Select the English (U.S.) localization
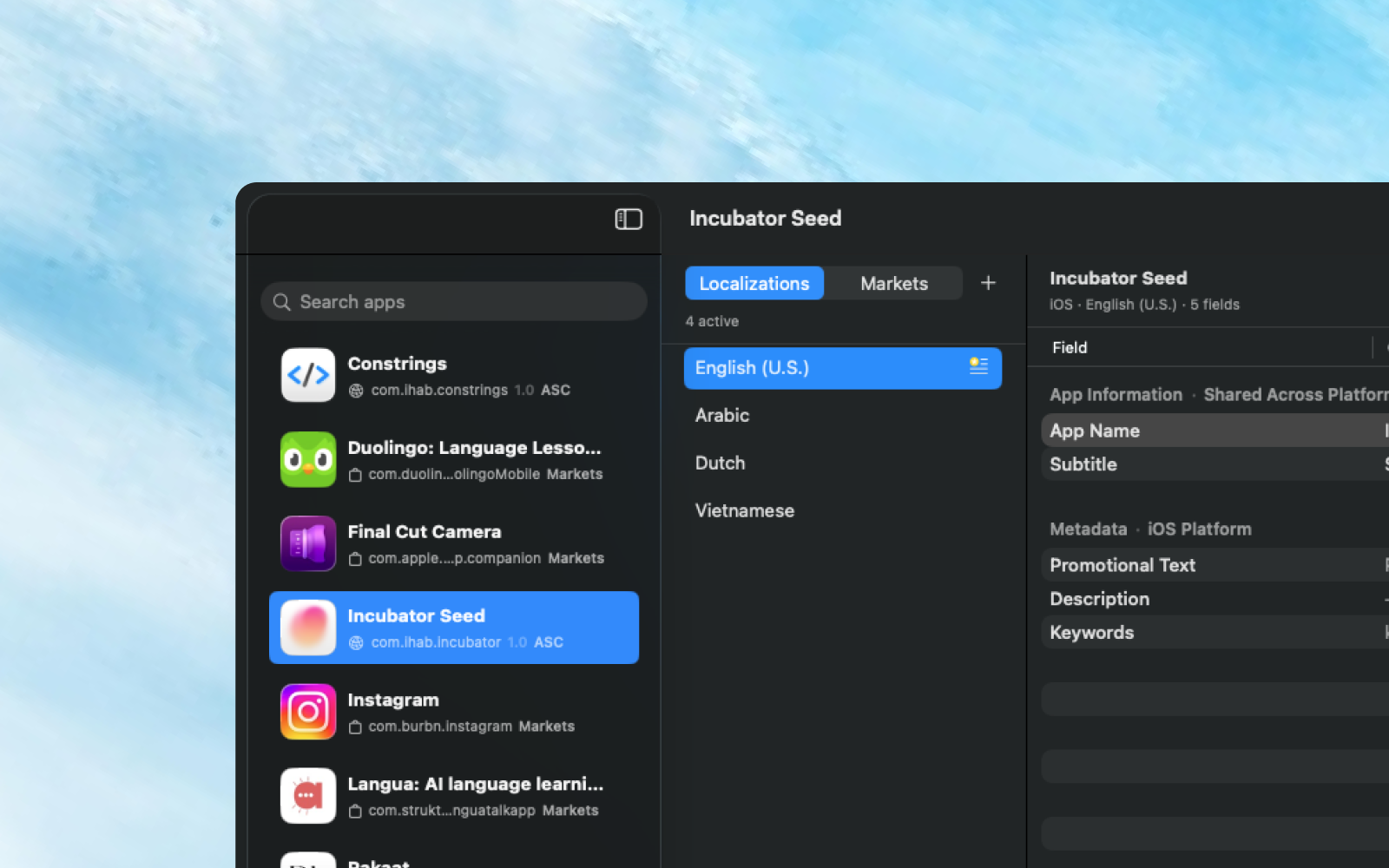Viewport: 1389px width, 868px height. click(x=843, y=368)
